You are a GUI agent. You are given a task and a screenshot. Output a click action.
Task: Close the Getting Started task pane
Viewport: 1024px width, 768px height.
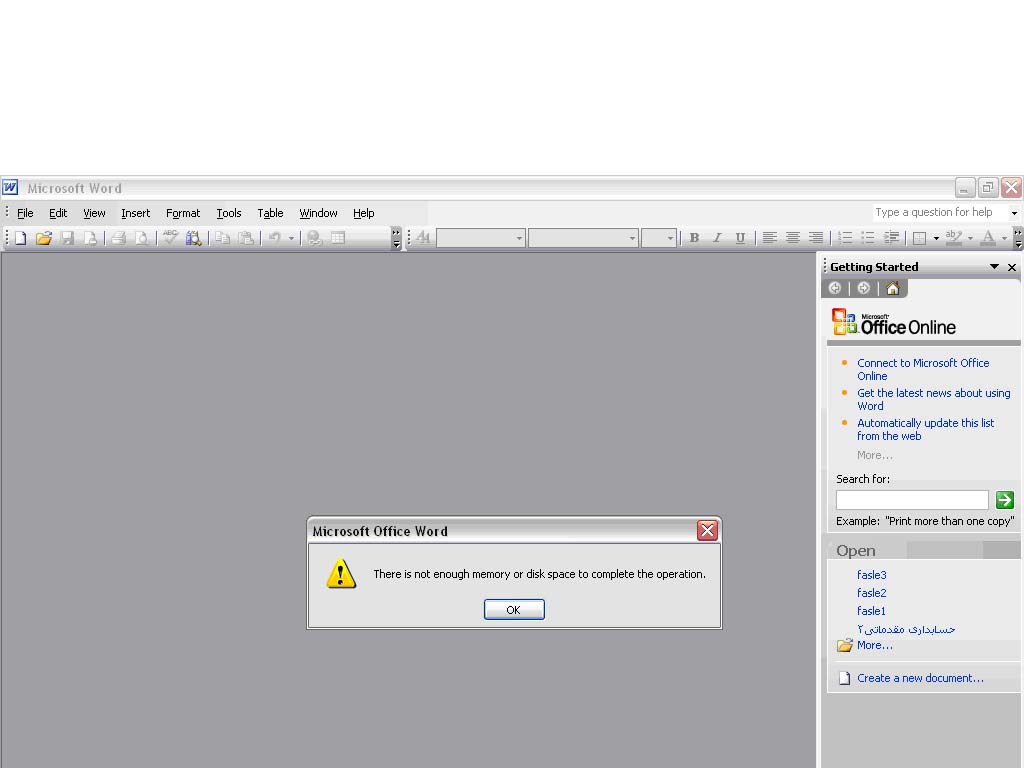[1012, 267]
